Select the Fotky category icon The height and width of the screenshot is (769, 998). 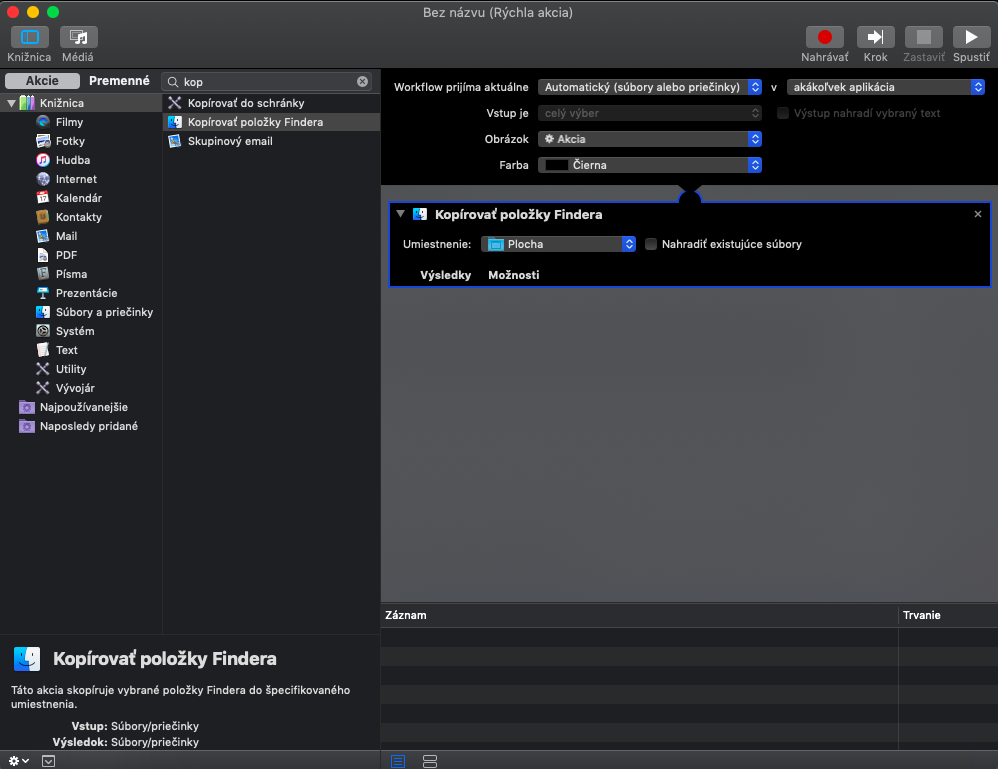pyautogui.click(x=43, y=141)
